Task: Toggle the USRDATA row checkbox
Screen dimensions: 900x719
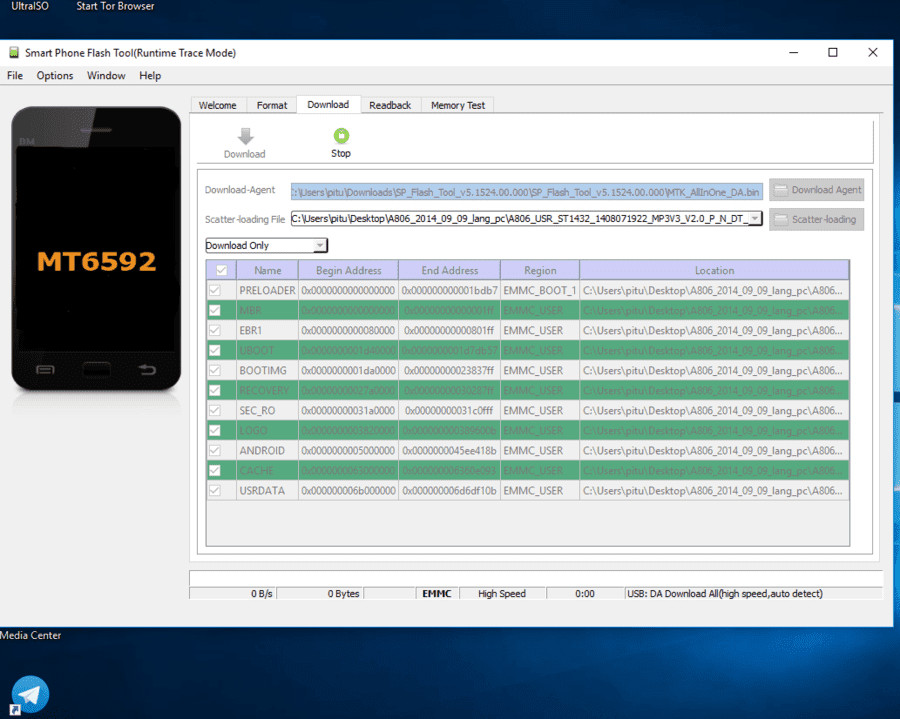Action: (215, 491)
